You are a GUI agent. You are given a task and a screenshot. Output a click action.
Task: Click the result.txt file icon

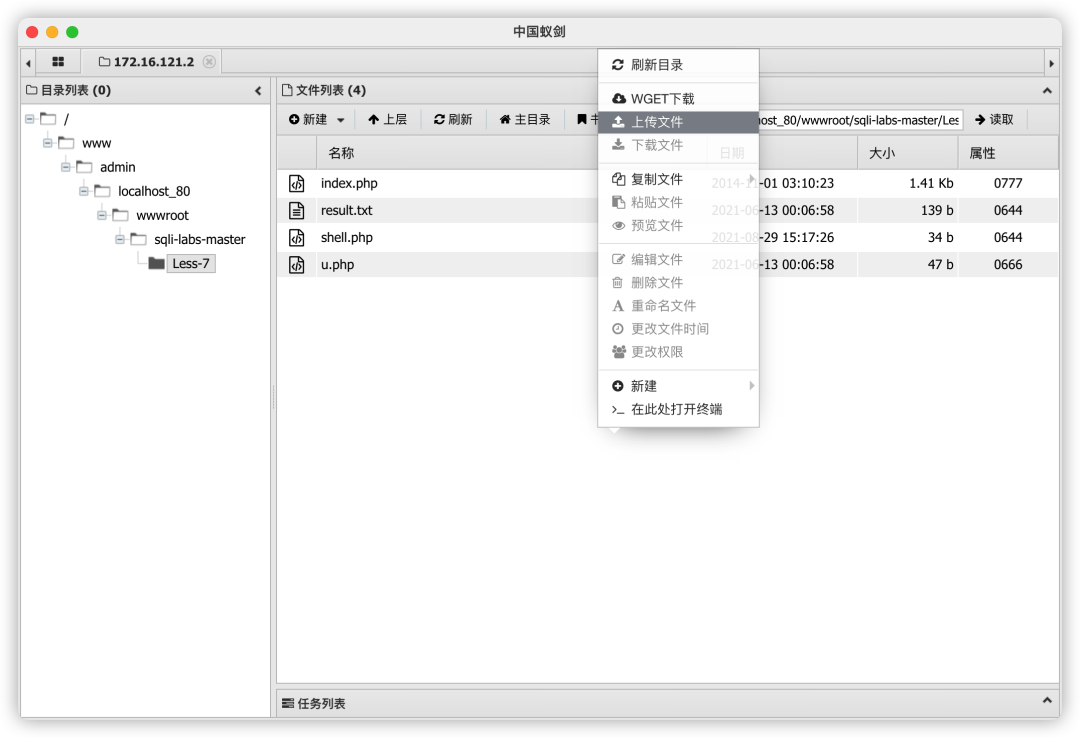click(x=296, y=210)
